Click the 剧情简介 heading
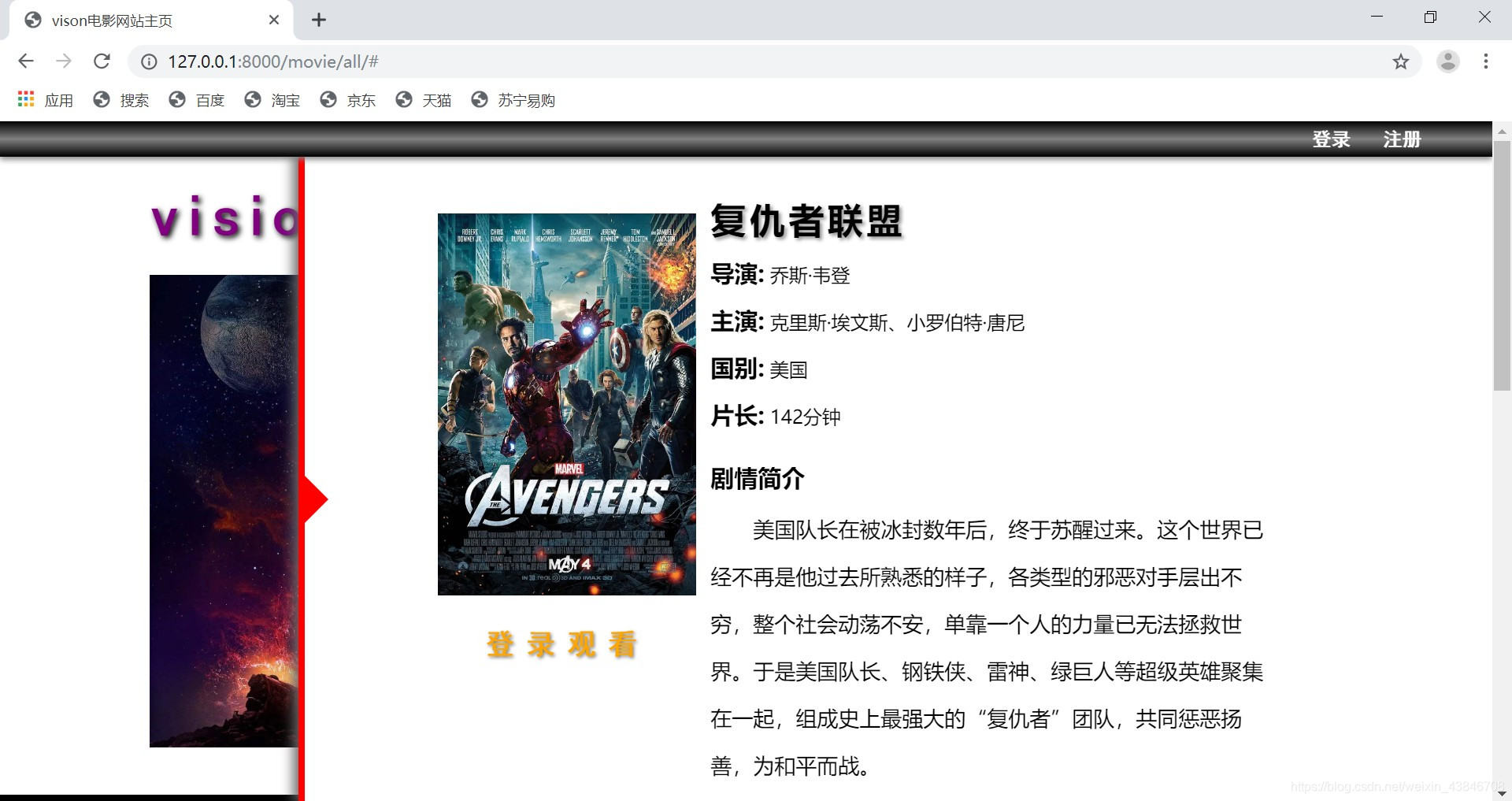Viewport: 1512px width, 801px height. coord(758,478)
